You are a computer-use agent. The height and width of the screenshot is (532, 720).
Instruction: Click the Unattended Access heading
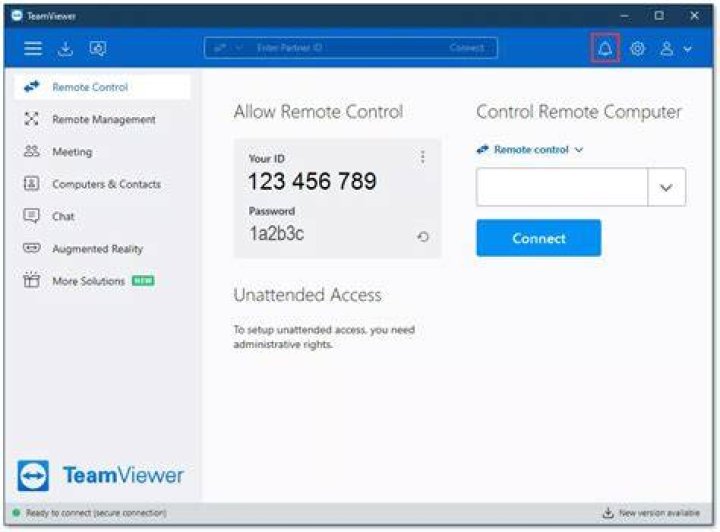tap(307, 295)
